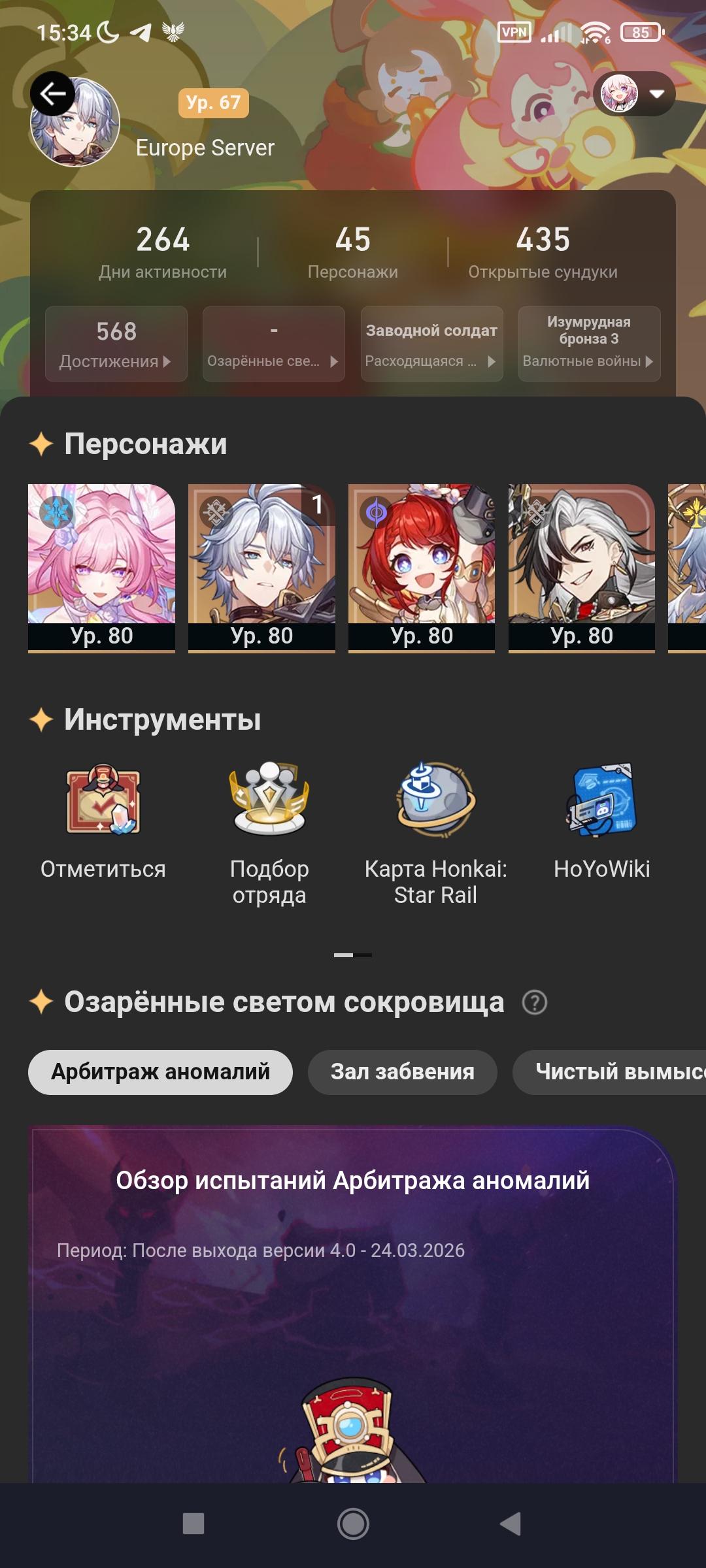Tap the Android recent apps square
The width and height of the screenshot is (706, 1568).
(193, 1524)
